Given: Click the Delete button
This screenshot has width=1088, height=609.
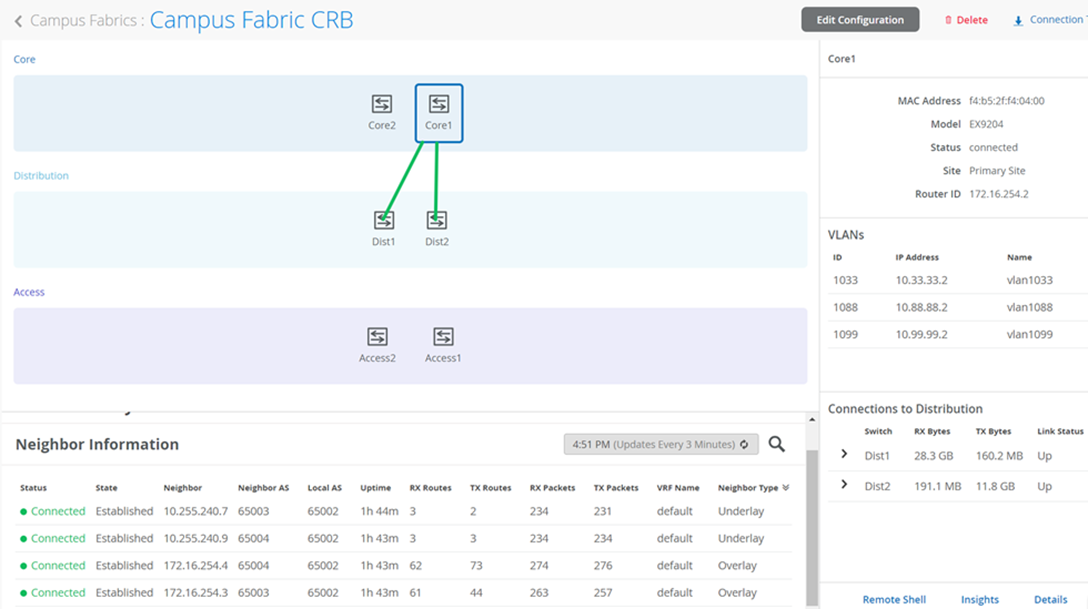Looking at the screenshot, I should click(966, 20).
